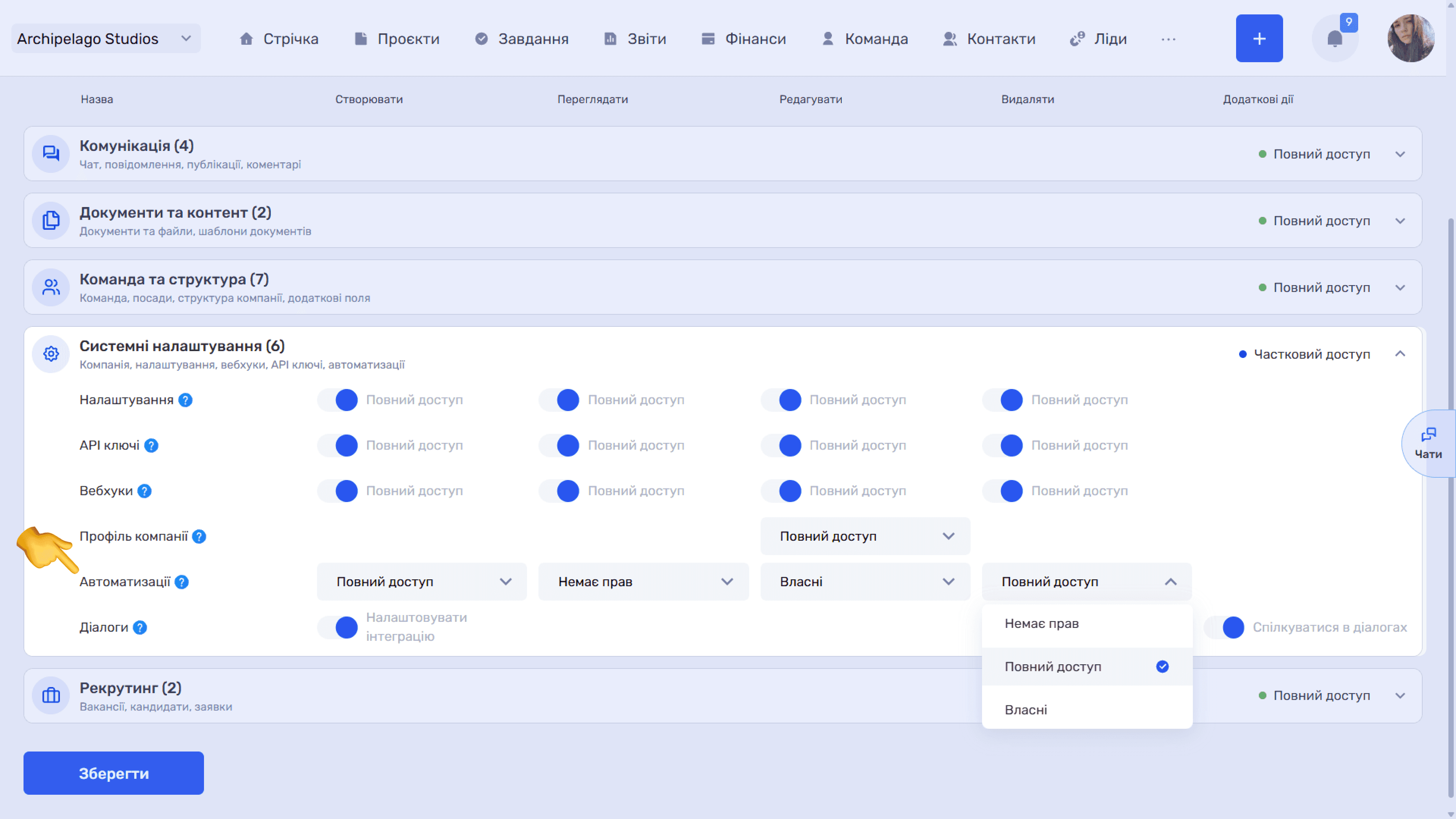Open the Чати side panel
This screenshot has height=819, width=1456.
tap(1428, 444)
